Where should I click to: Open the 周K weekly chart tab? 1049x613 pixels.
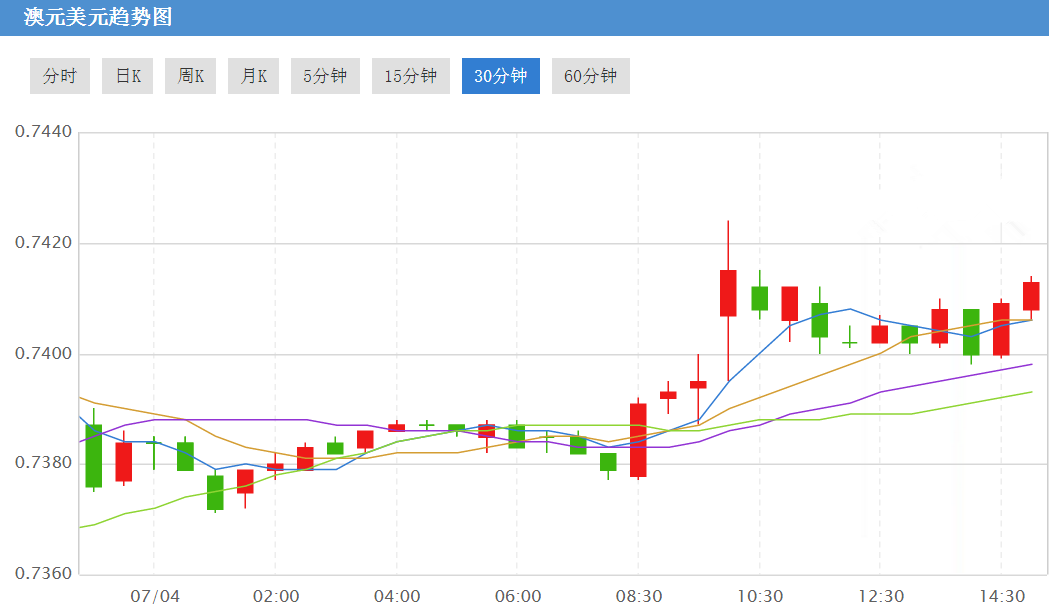click(x=190, y=76)
